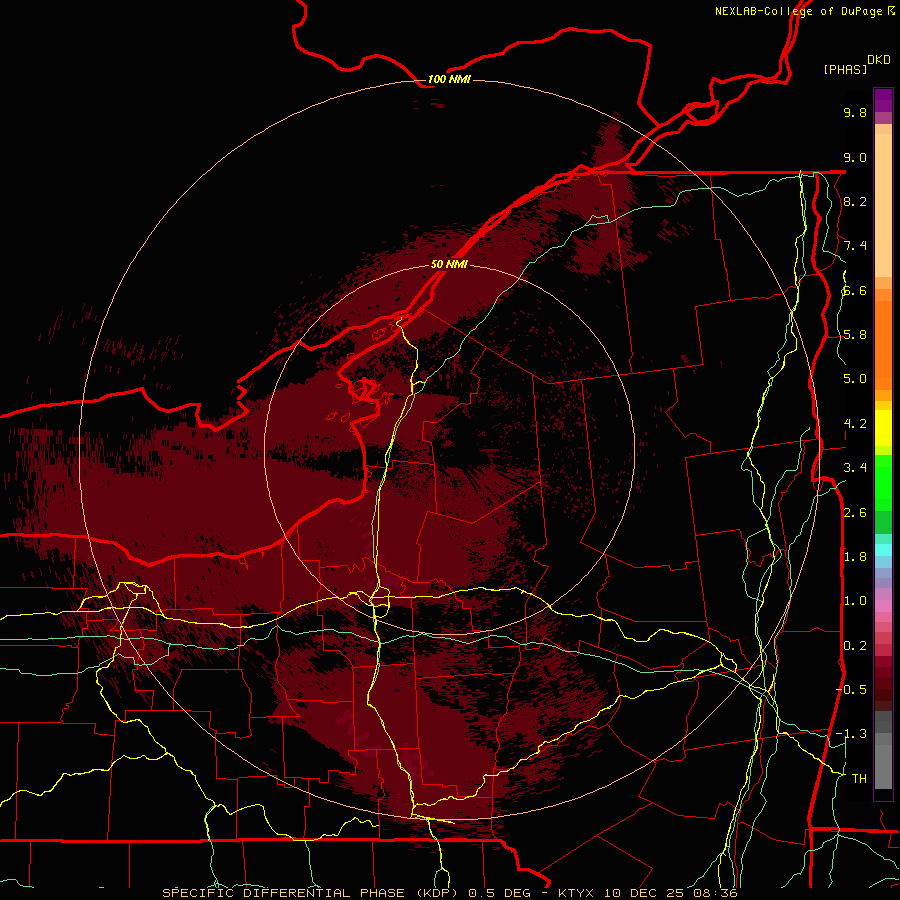Click the KTYX station identifier in footer
Image resolution: width=900 pixels, height=900 pixels.
click(577, 893)
